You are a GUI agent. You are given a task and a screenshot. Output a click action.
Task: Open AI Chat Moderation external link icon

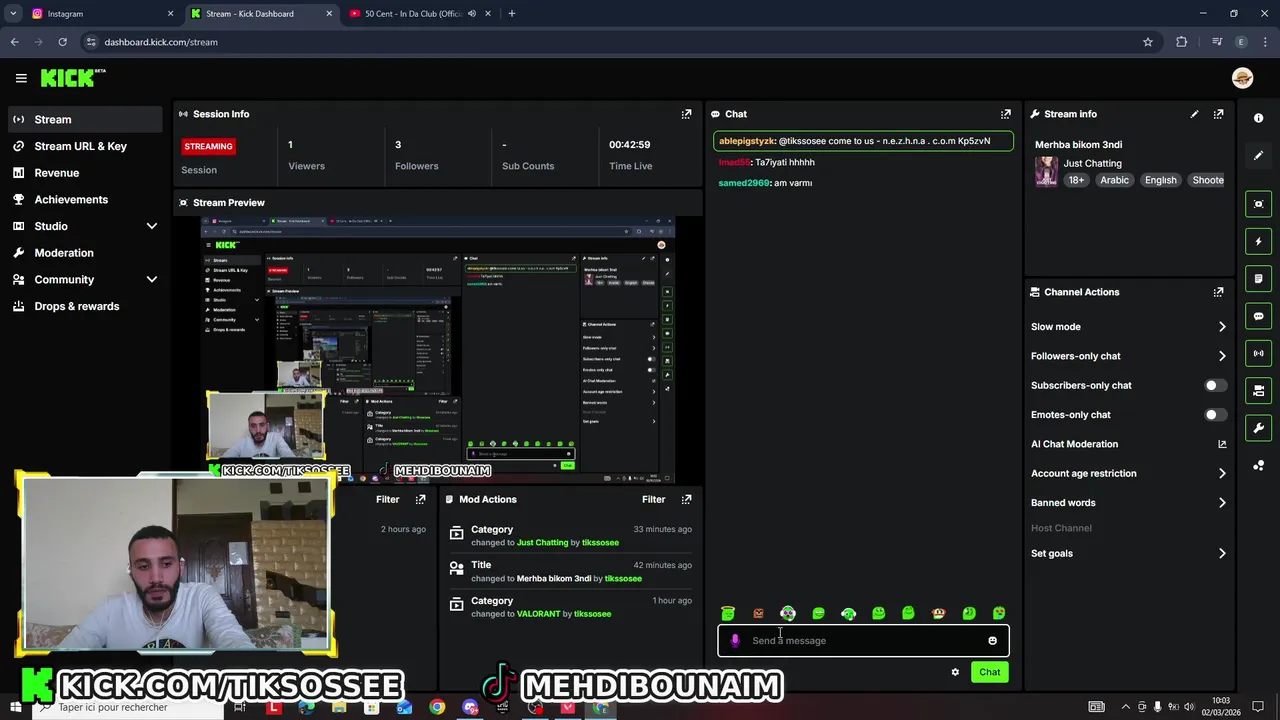tap(1222, 444)
